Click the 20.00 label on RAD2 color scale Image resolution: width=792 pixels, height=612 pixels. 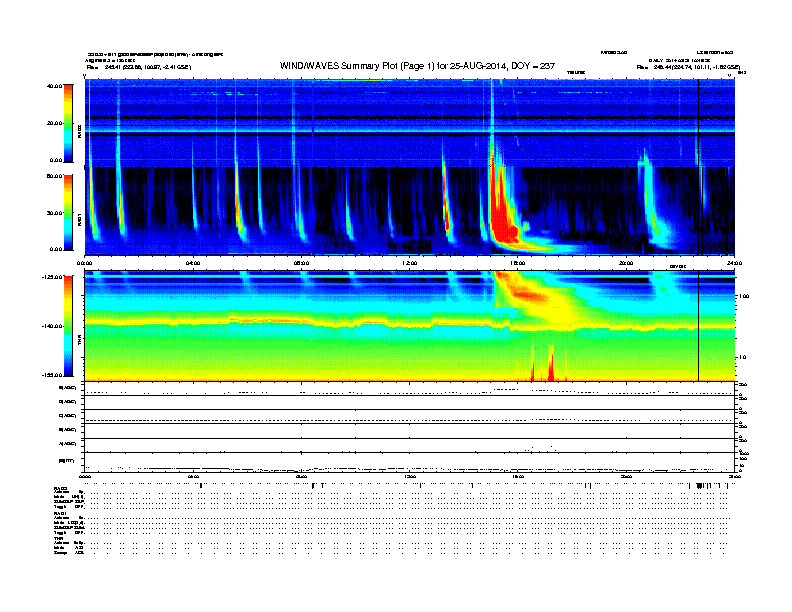pos(54,123)
